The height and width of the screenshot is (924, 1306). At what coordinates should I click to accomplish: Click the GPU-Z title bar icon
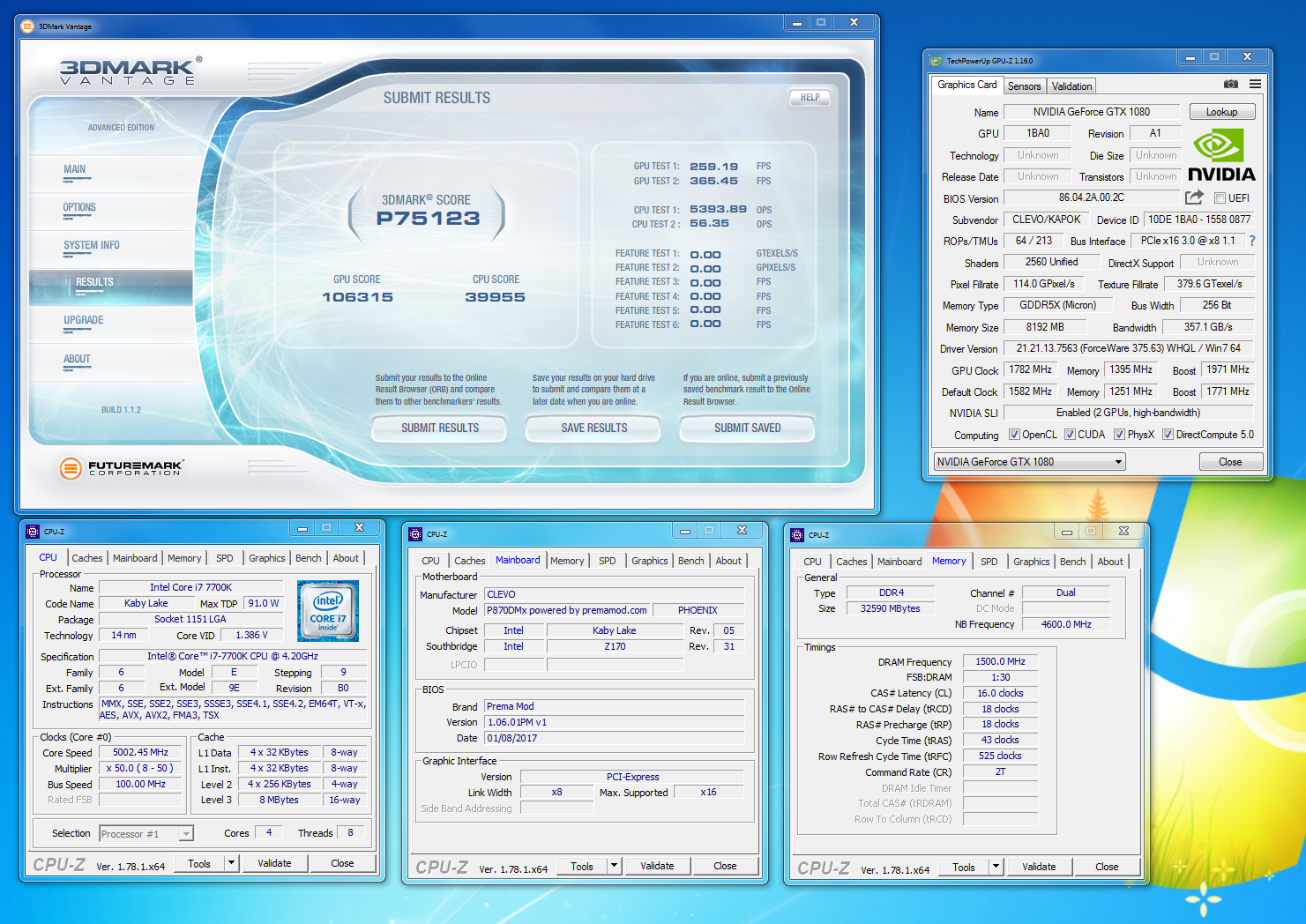[937, 61]
